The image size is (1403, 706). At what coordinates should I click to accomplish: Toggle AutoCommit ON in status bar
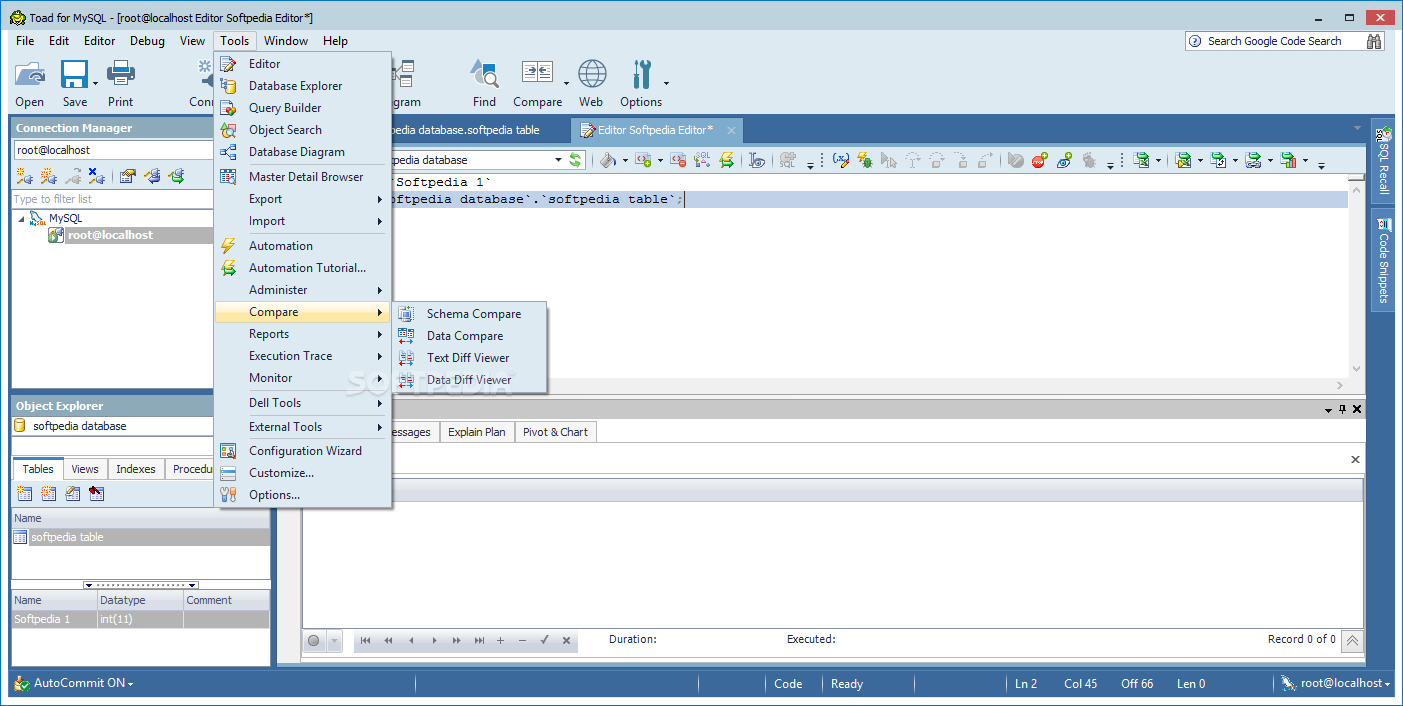74,683
